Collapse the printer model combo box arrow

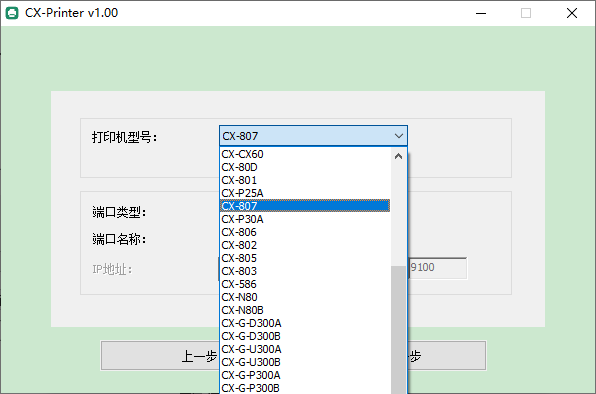pyautogui.click(x=398, y=136)
